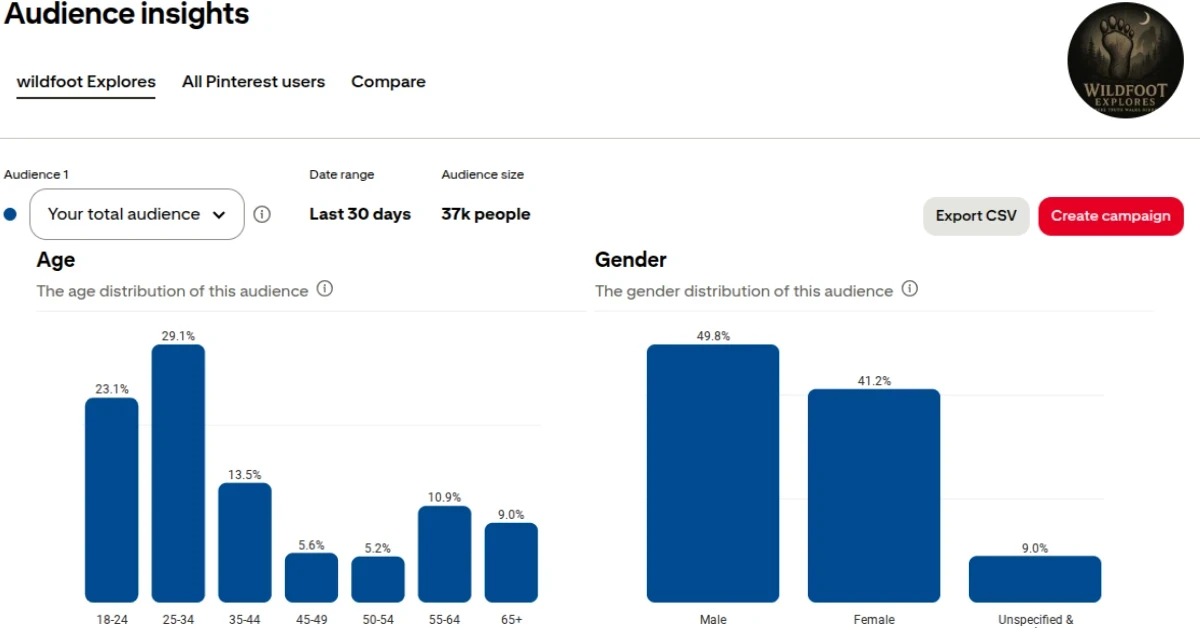
Task: Select the 35-44 age bar
Action: [x=245, y=543]
